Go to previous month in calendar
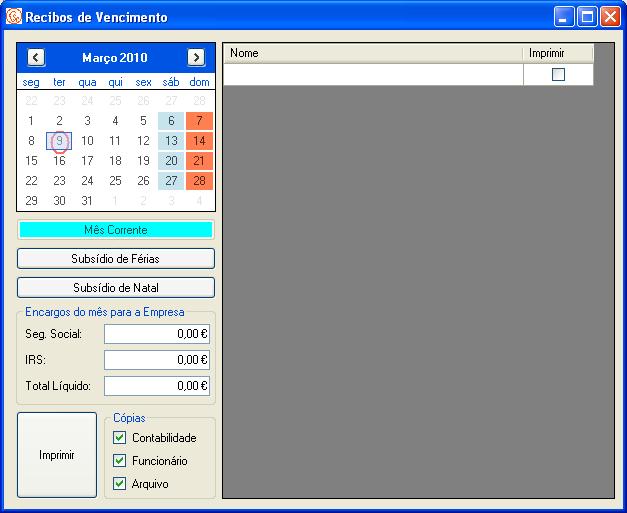 point(36,58)
